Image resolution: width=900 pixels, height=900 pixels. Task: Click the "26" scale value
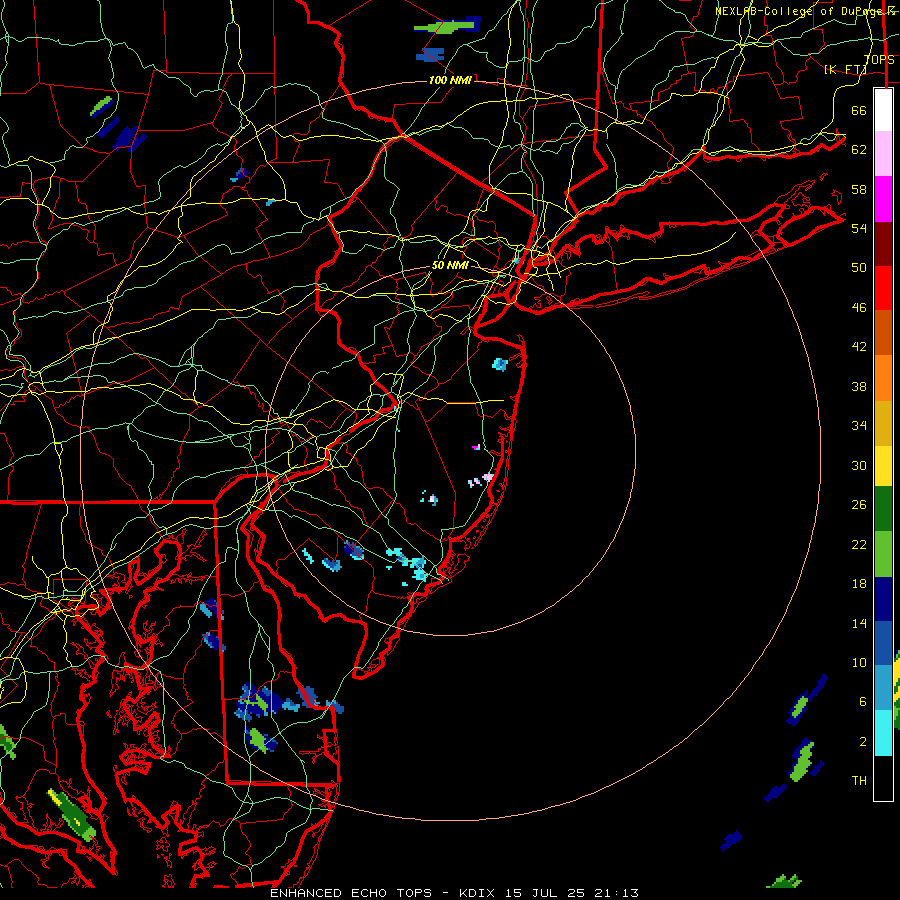(x=859, y=505)
